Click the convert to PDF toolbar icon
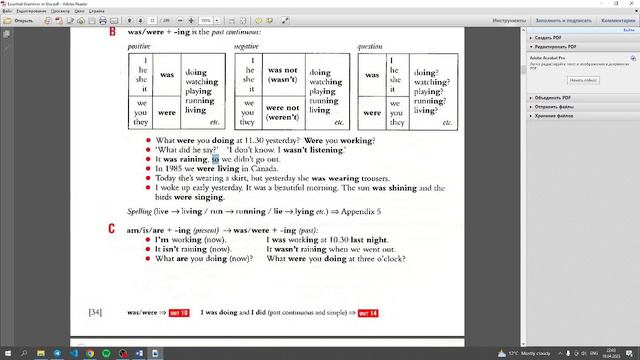This screenshot has width=640, height=360. coord(59,20)
